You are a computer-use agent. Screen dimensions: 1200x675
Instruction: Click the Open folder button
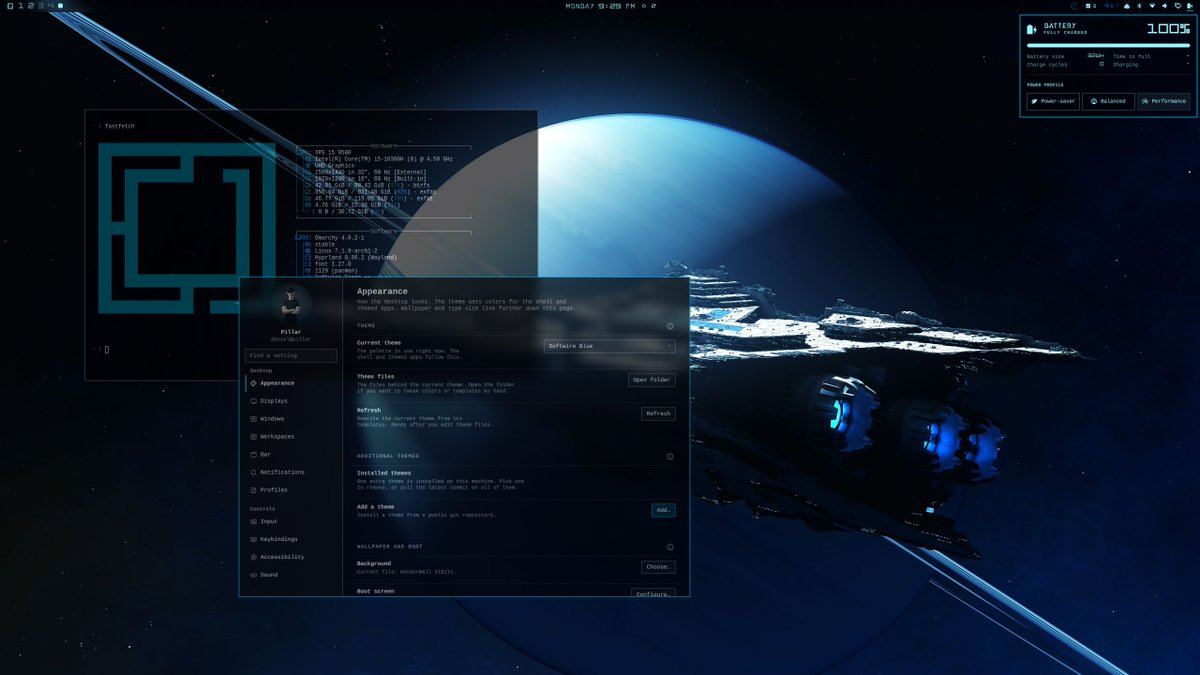653,380
